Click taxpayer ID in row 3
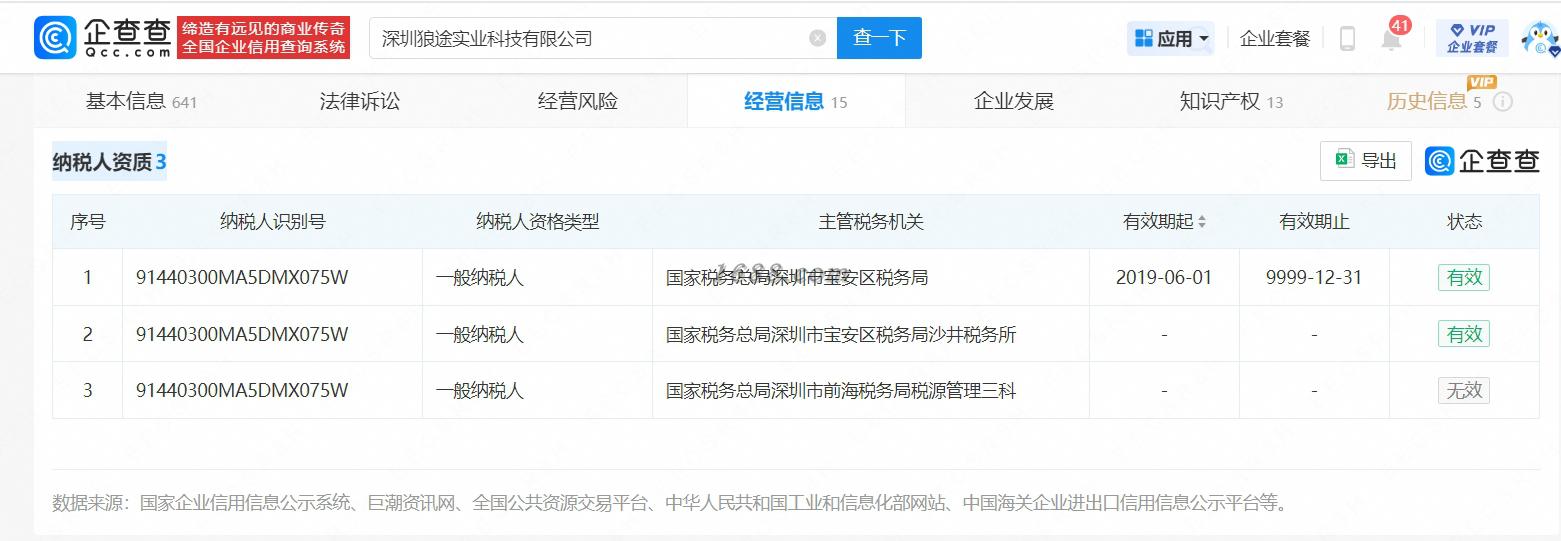This screenshot has width=1561, height=541. click(x=242, y=390)
